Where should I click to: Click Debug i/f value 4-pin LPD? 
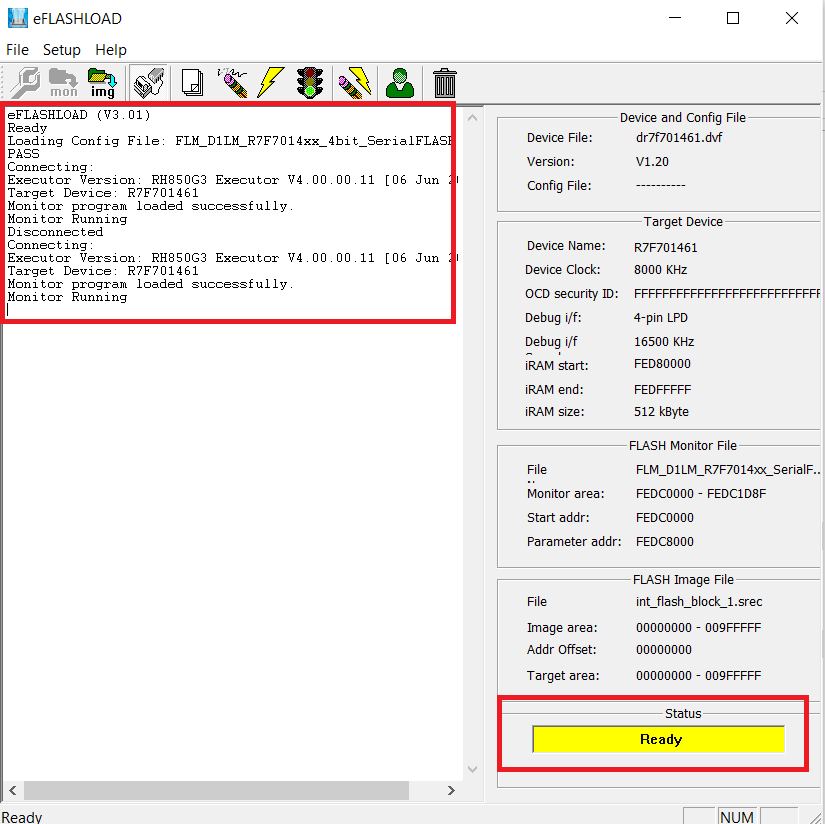coord(661,318)
